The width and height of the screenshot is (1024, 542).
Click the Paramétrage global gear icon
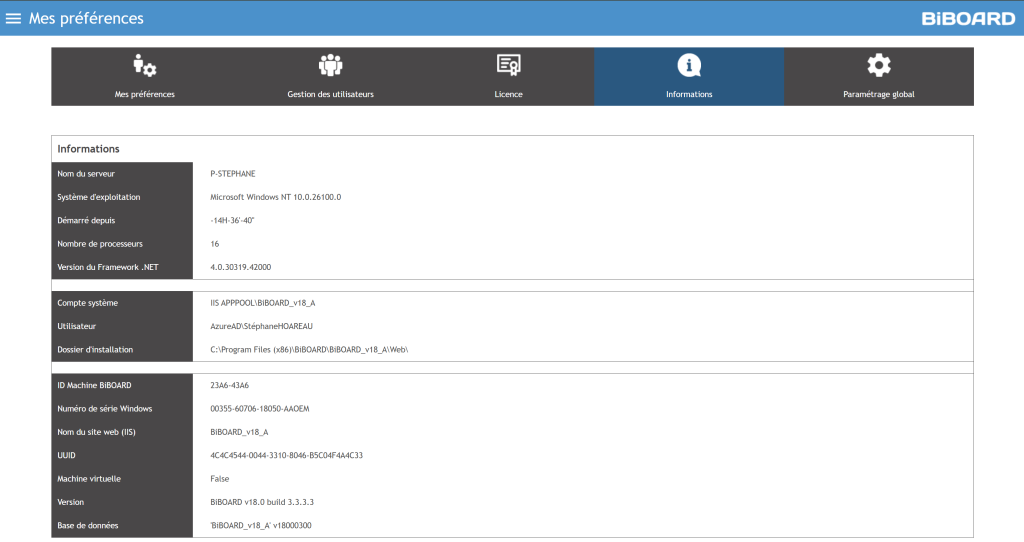878,65
